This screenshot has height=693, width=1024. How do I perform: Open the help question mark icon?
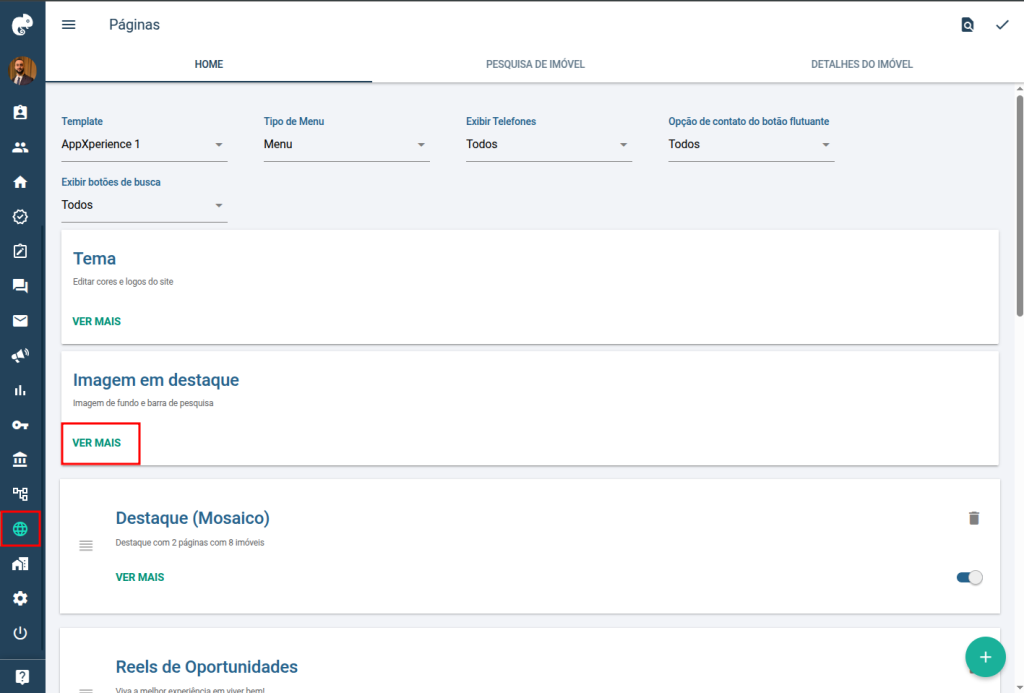pos(22,677)
